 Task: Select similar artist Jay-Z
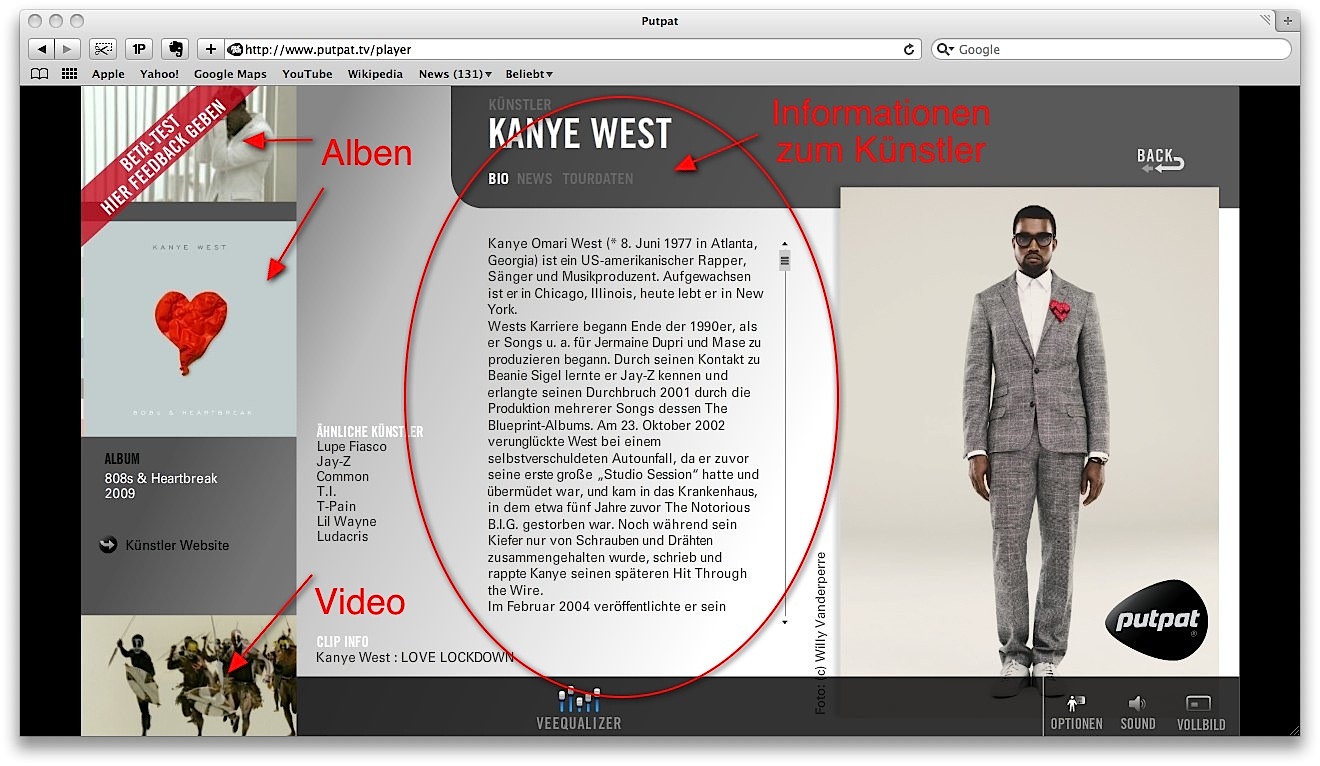[333, 461]
